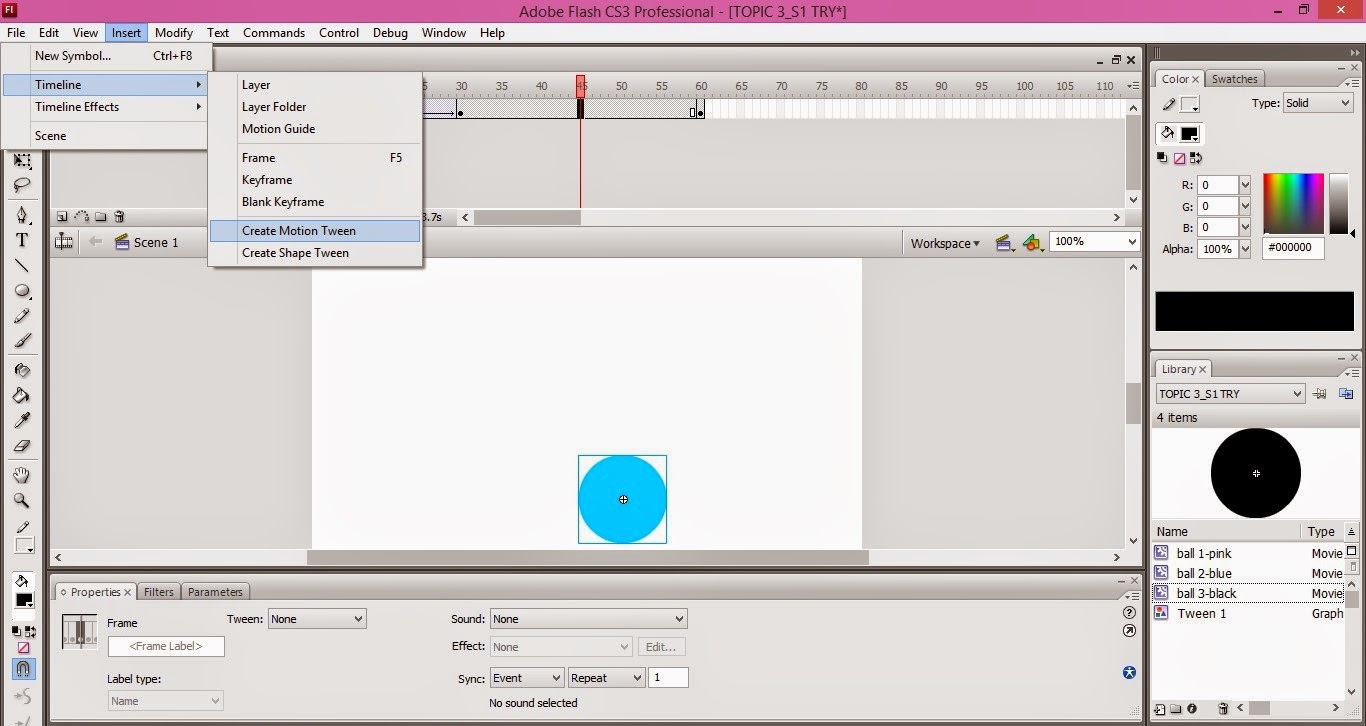Swap stroke and fill colors
Image resolution: width=1366 pixels, height=726 pixels.
[31, 630]
